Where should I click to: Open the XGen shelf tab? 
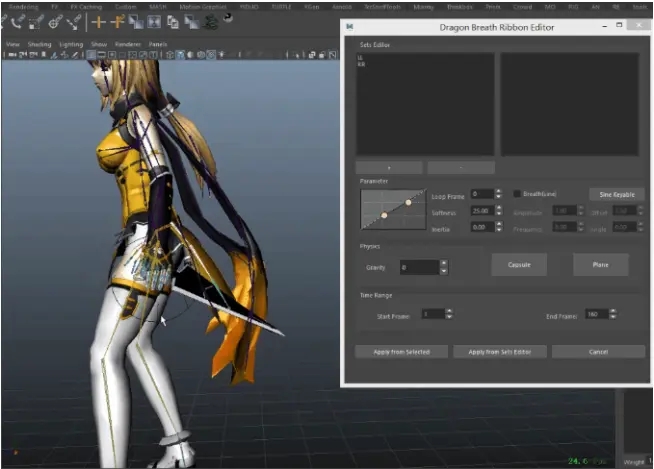tap(312, 7)
